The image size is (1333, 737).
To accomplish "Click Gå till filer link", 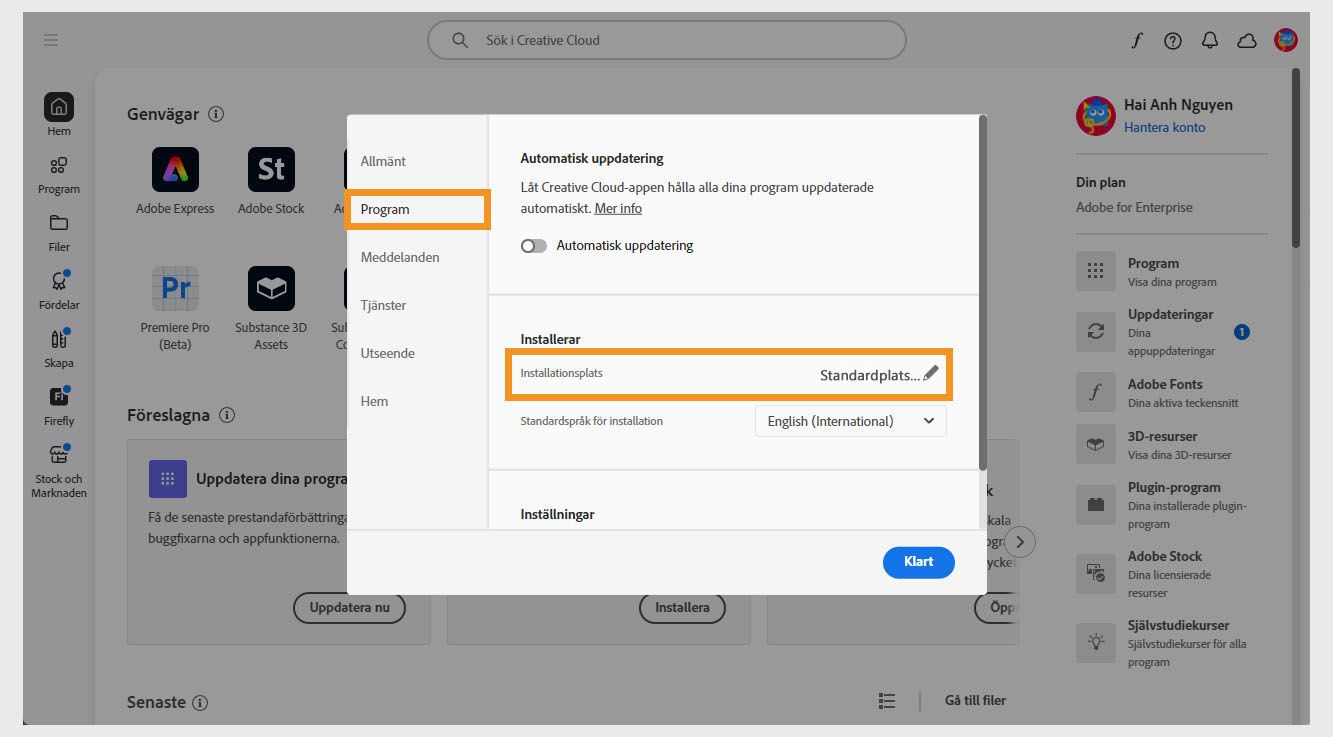I will 975,700.
